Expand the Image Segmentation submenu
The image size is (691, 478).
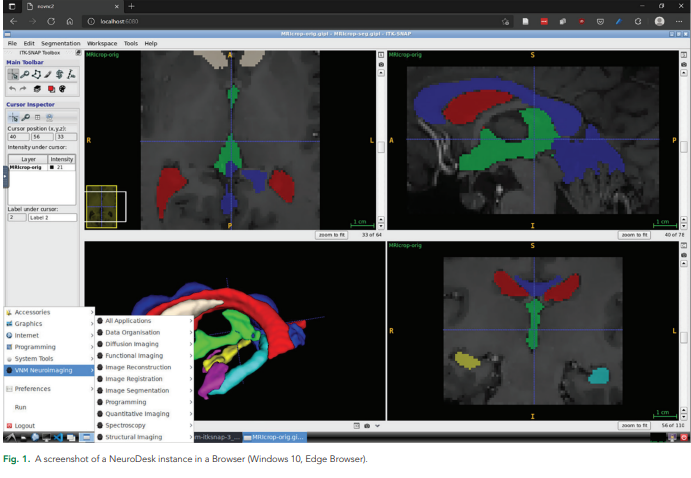pos(138,390)
